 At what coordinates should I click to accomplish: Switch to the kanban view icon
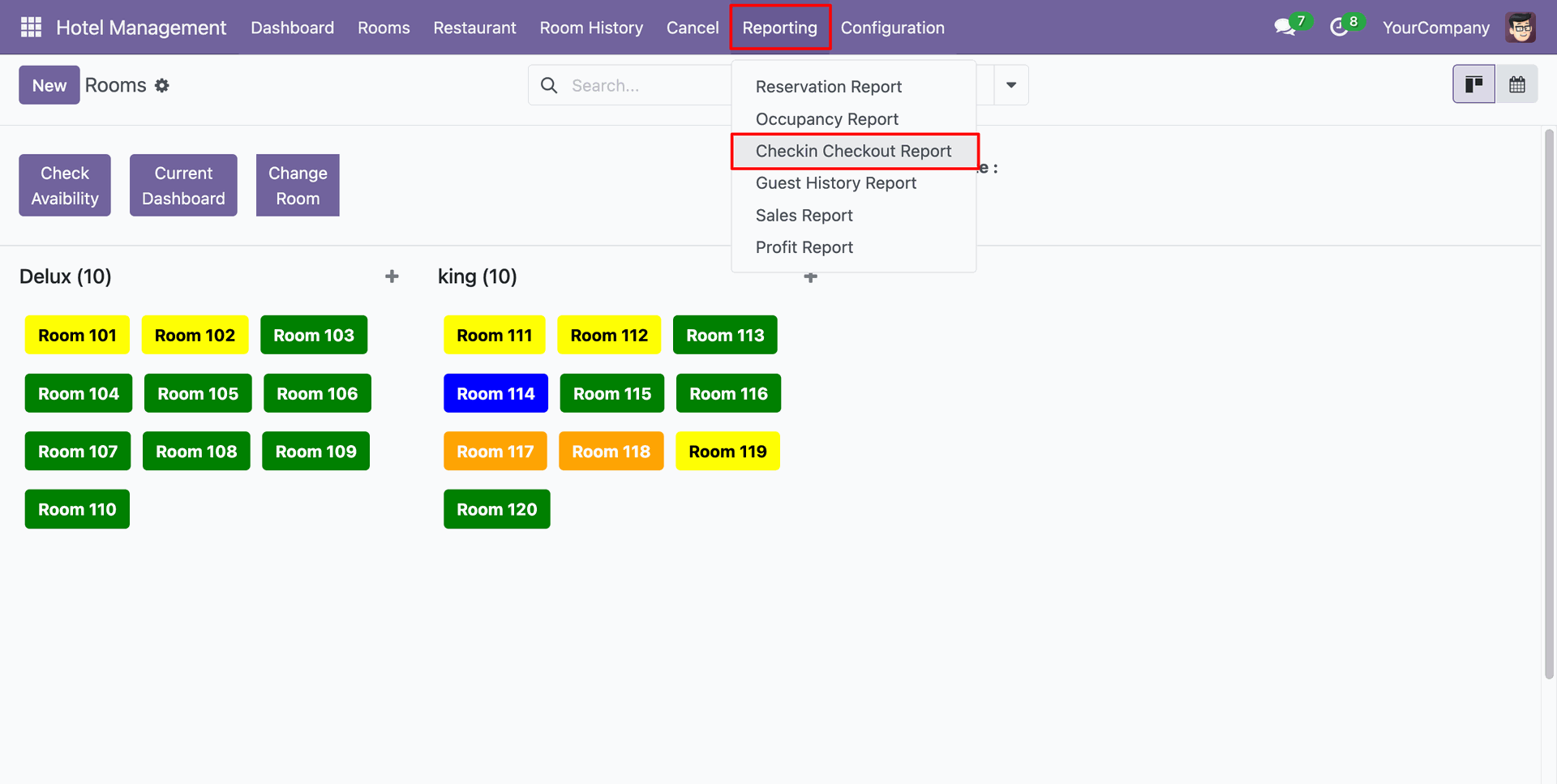(x=1473, y=84)
